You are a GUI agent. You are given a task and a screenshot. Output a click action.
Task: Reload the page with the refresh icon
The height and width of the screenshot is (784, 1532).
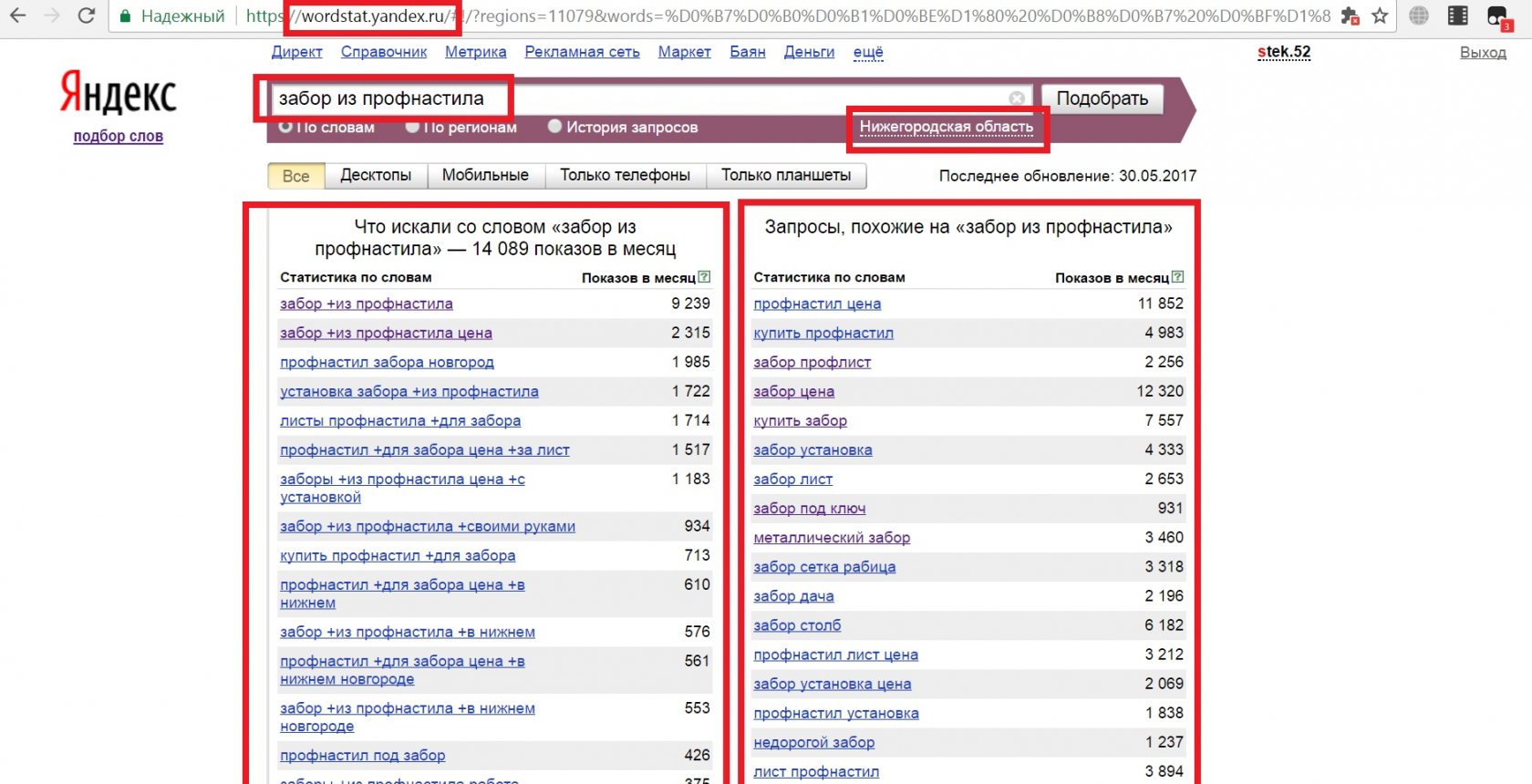tap(87, 15)
